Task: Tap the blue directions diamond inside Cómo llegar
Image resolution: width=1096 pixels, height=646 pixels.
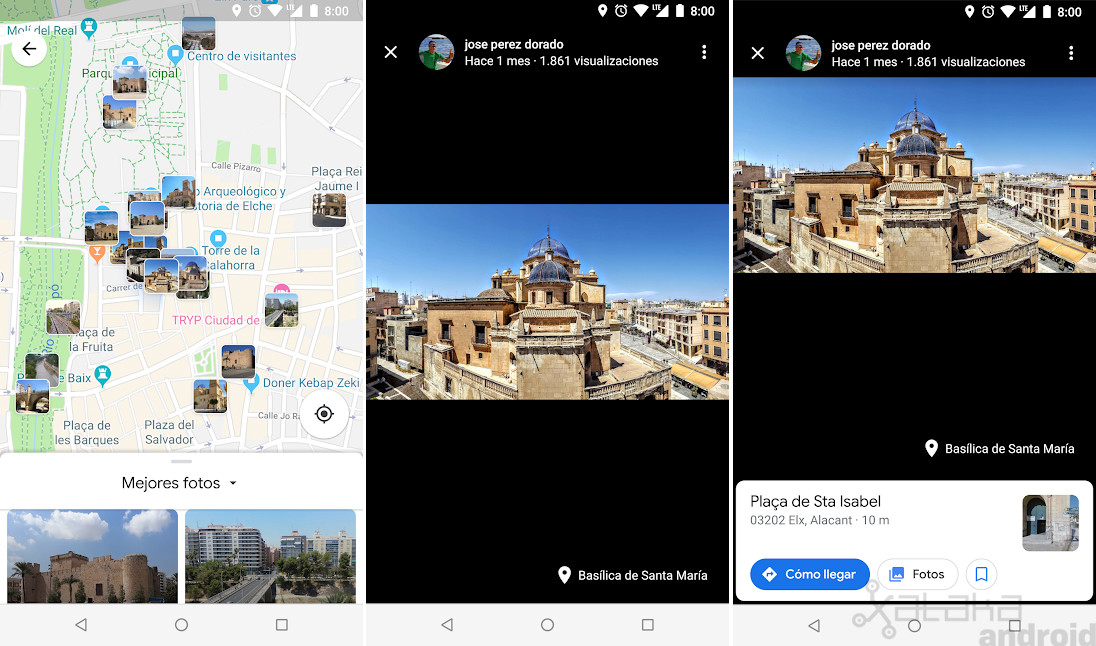Action: pyautogui.click(x=770, y=574)
